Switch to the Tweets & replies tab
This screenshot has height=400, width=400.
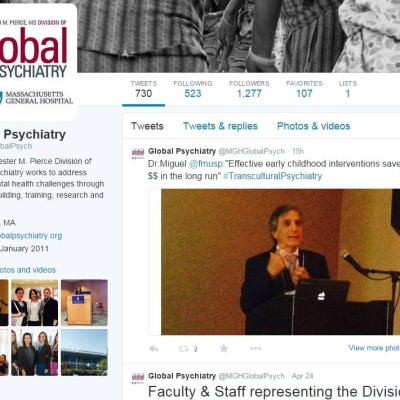click(220, 126)
